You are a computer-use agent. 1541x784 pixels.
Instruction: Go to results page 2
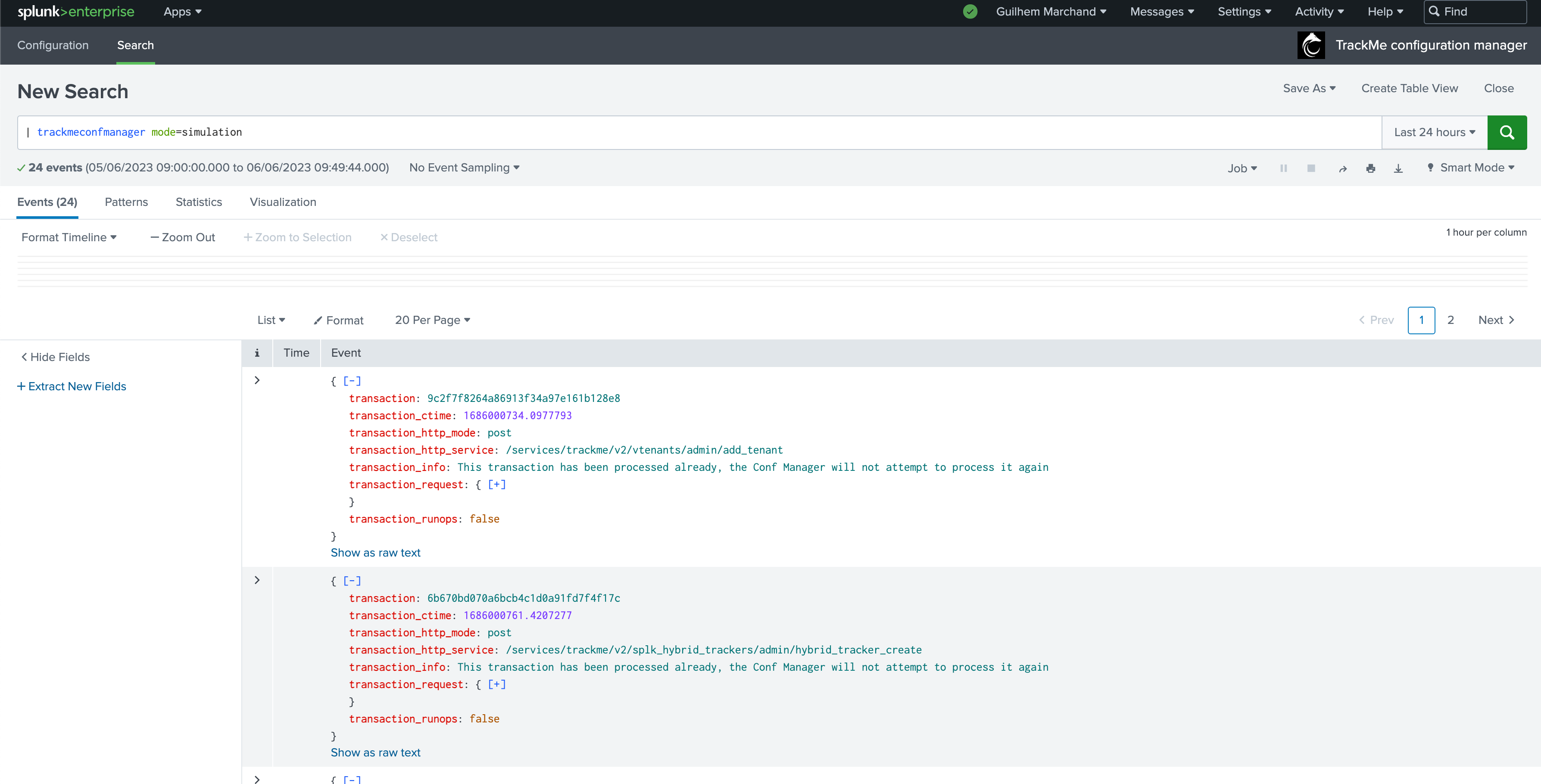(1451, 320)
